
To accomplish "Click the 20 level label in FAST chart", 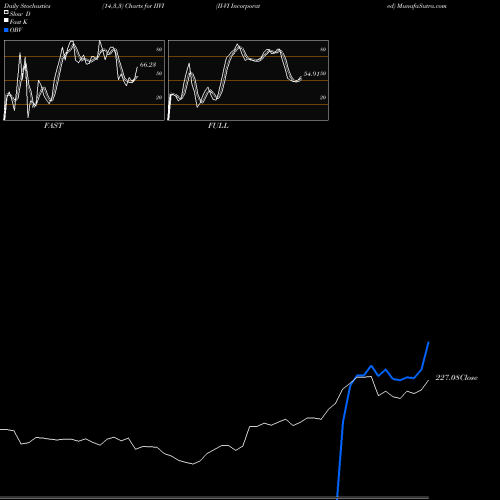I will pyautogui.click(x=159, y=97).
